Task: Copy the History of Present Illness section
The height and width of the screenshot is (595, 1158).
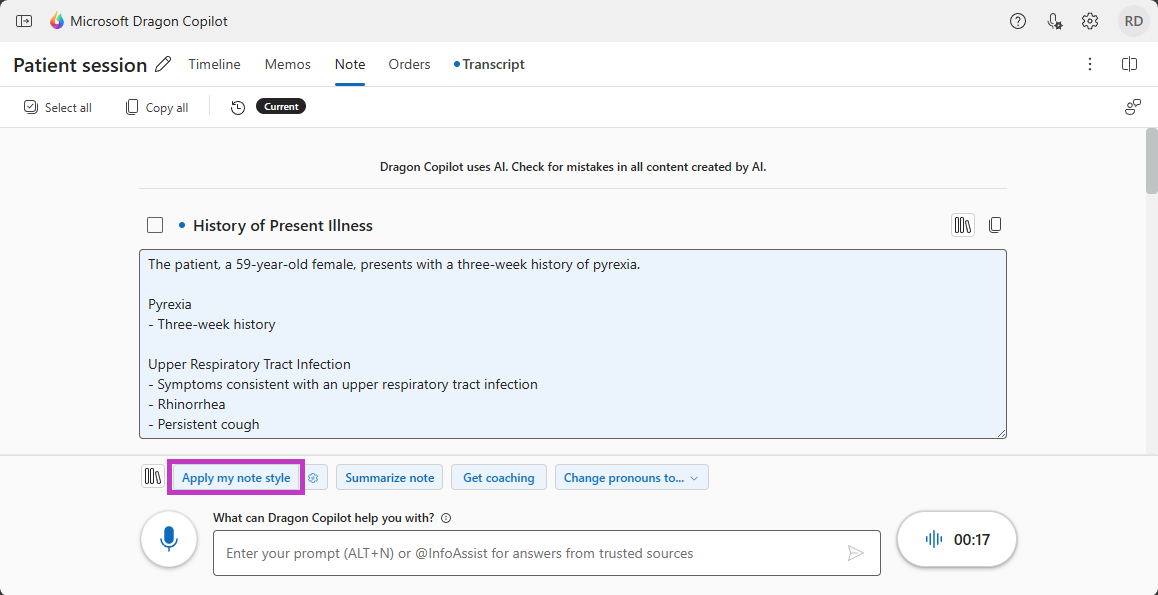Action: click(x=995, y=225)
